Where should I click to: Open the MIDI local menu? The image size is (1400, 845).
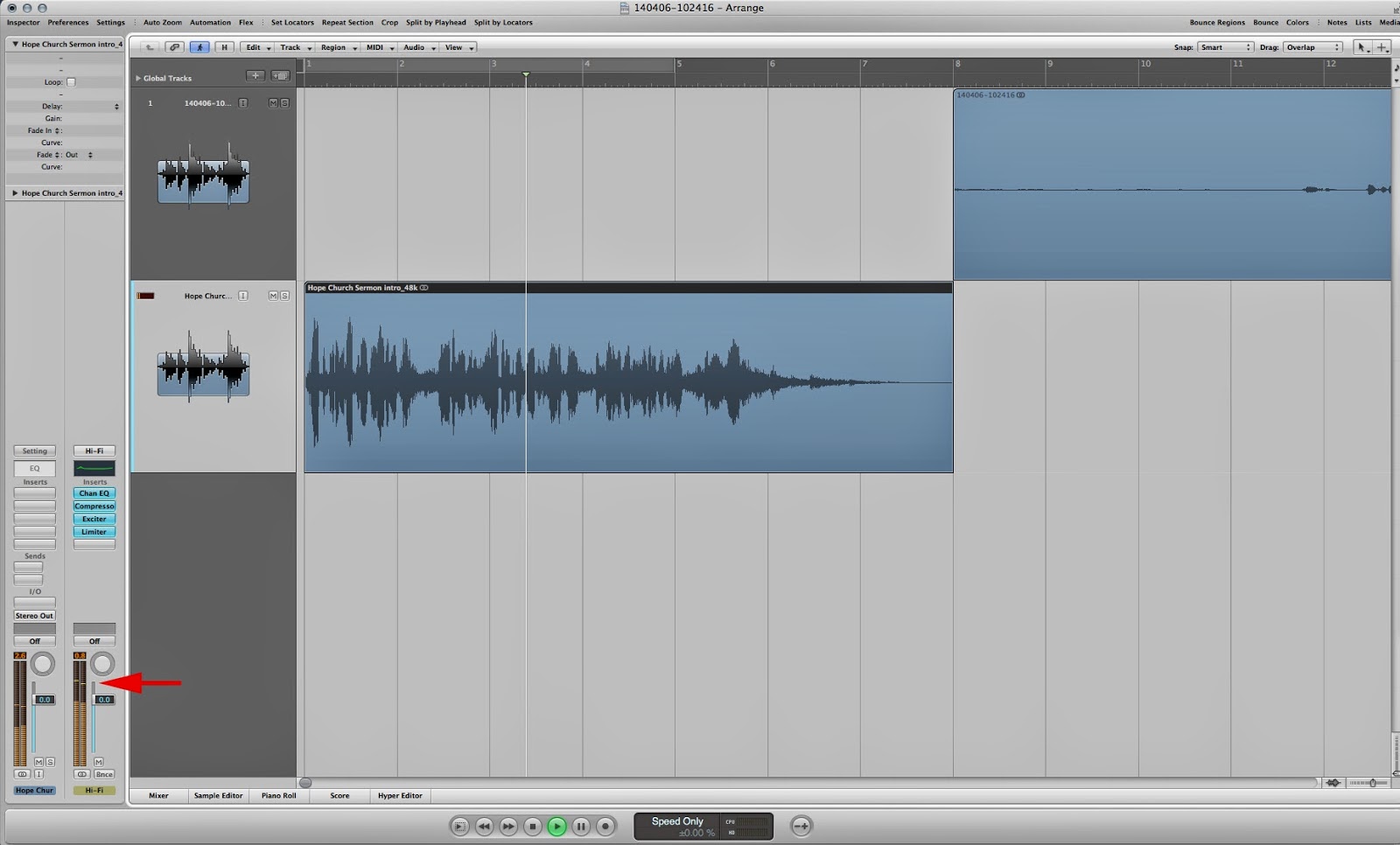381,47
